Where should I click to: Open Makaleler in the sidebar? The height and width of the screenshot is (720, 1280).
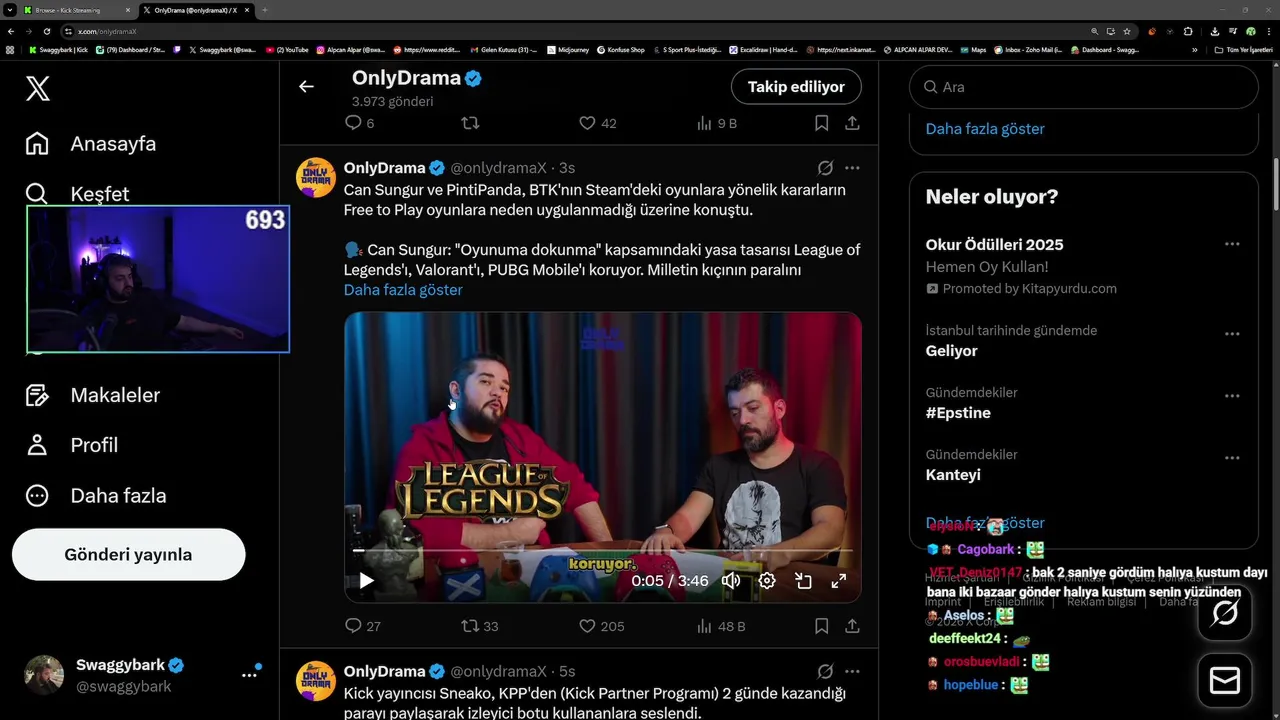92,395
